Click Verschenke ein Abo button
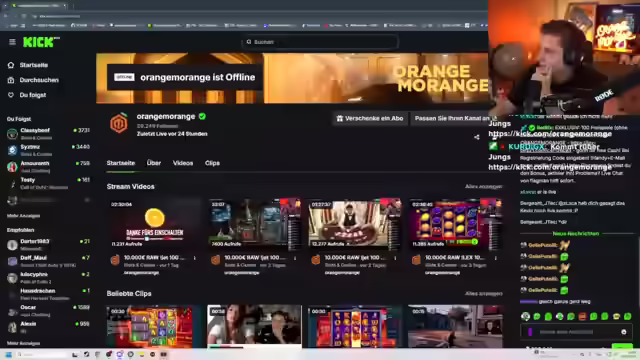The height and width of the screenshot is (360, 640). click(x=370, y=118)
